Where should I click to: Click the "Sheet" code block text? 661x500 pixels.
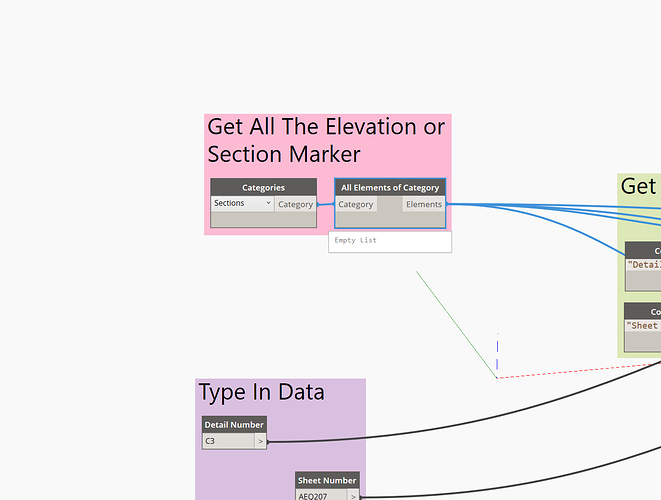643,325
